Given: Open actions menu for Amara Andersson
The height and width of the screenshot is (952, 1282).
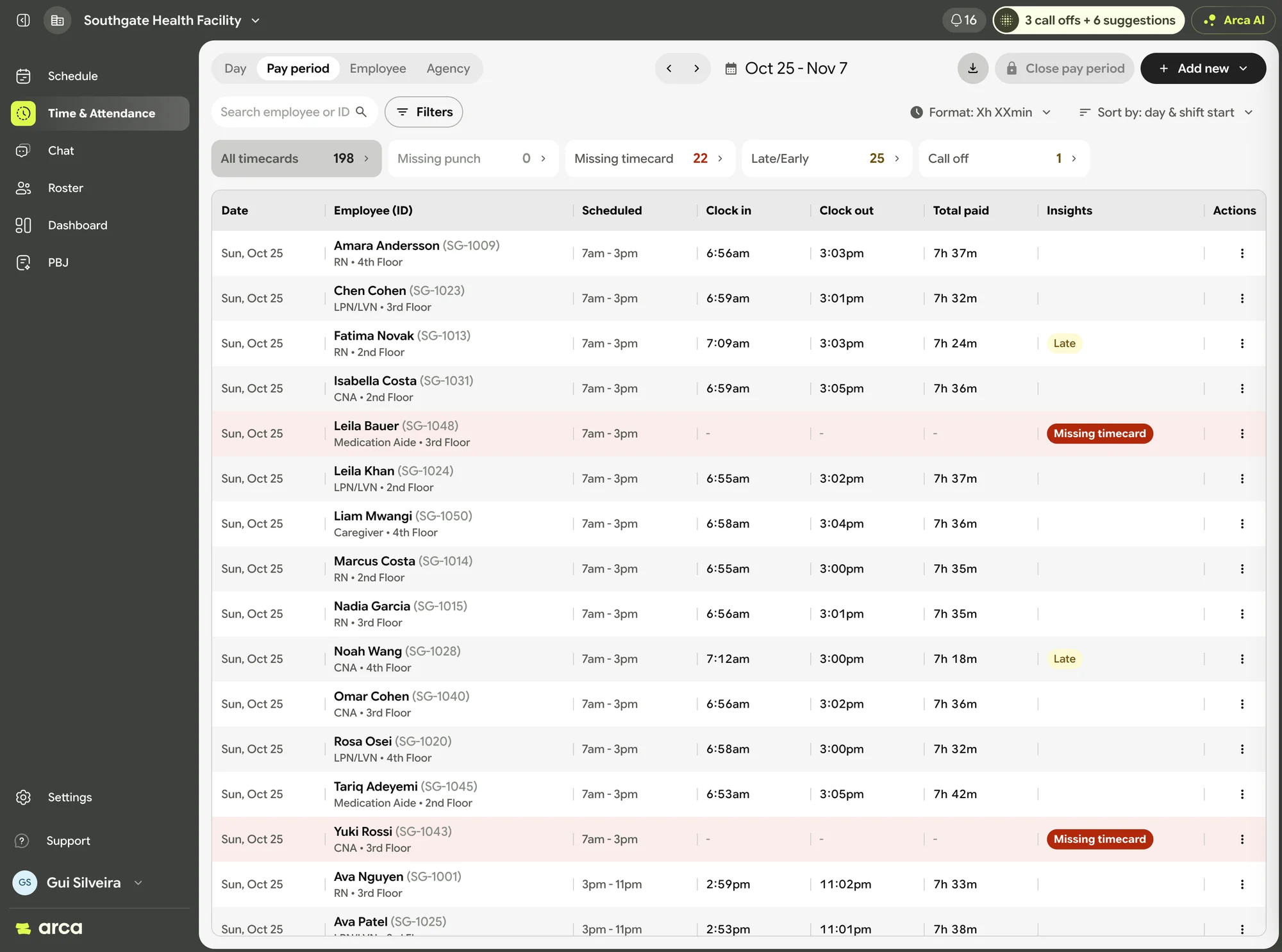Looking at the screenshot, I should pyautogui.click(x=1242, y=253).
